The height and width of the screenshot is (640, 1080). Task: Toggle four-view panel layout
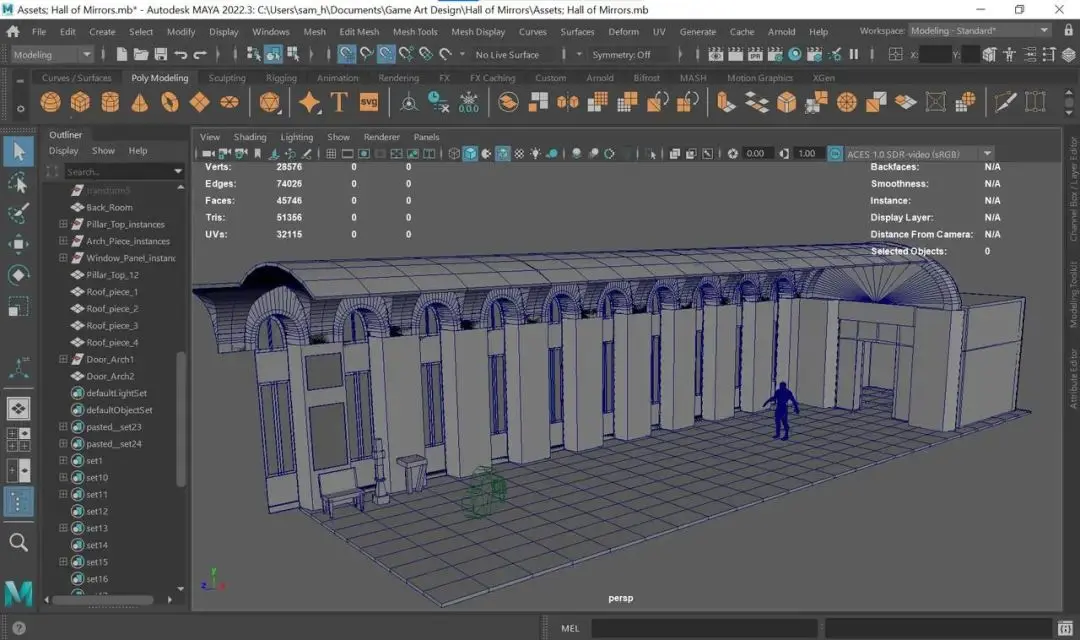(19, 439)
